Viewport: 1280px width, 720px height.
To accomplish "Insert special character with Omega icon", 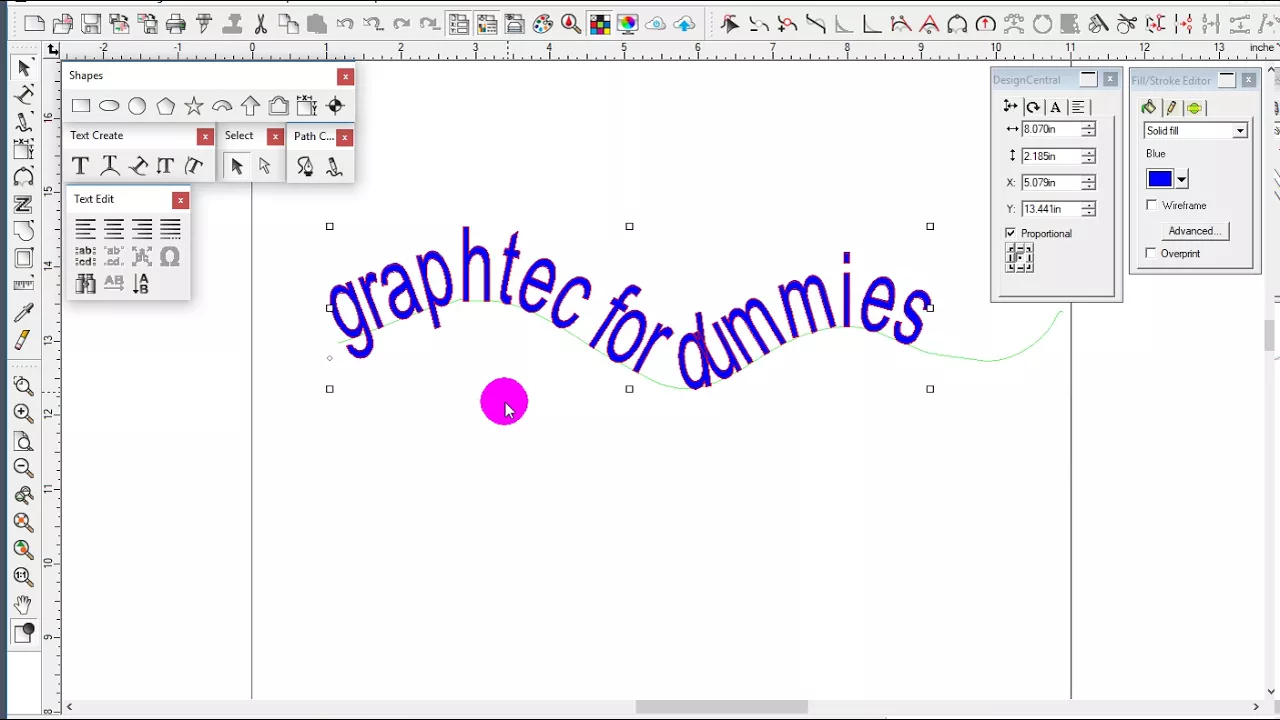I will (170, 257).
